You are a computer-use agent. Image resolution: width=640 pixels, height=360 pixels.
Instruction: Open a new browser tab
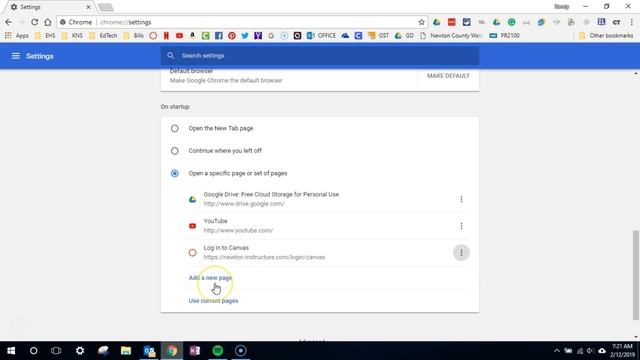106,7
